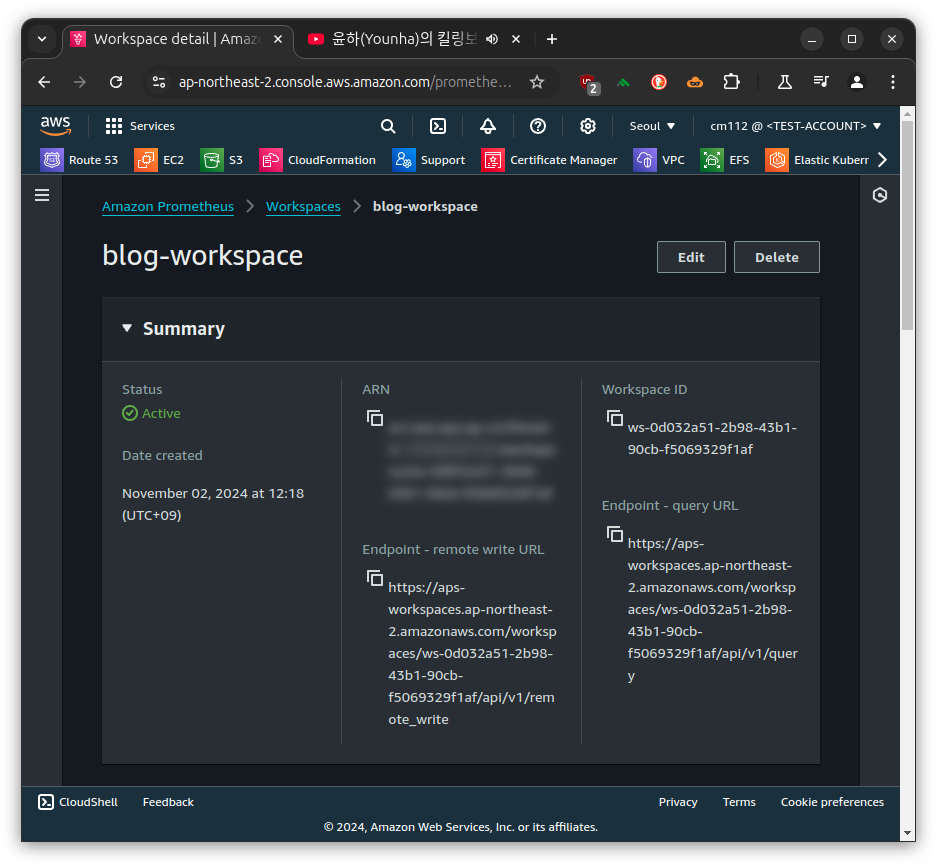Open the AWS console search
937x866 pixels.
tap(388, 126)
